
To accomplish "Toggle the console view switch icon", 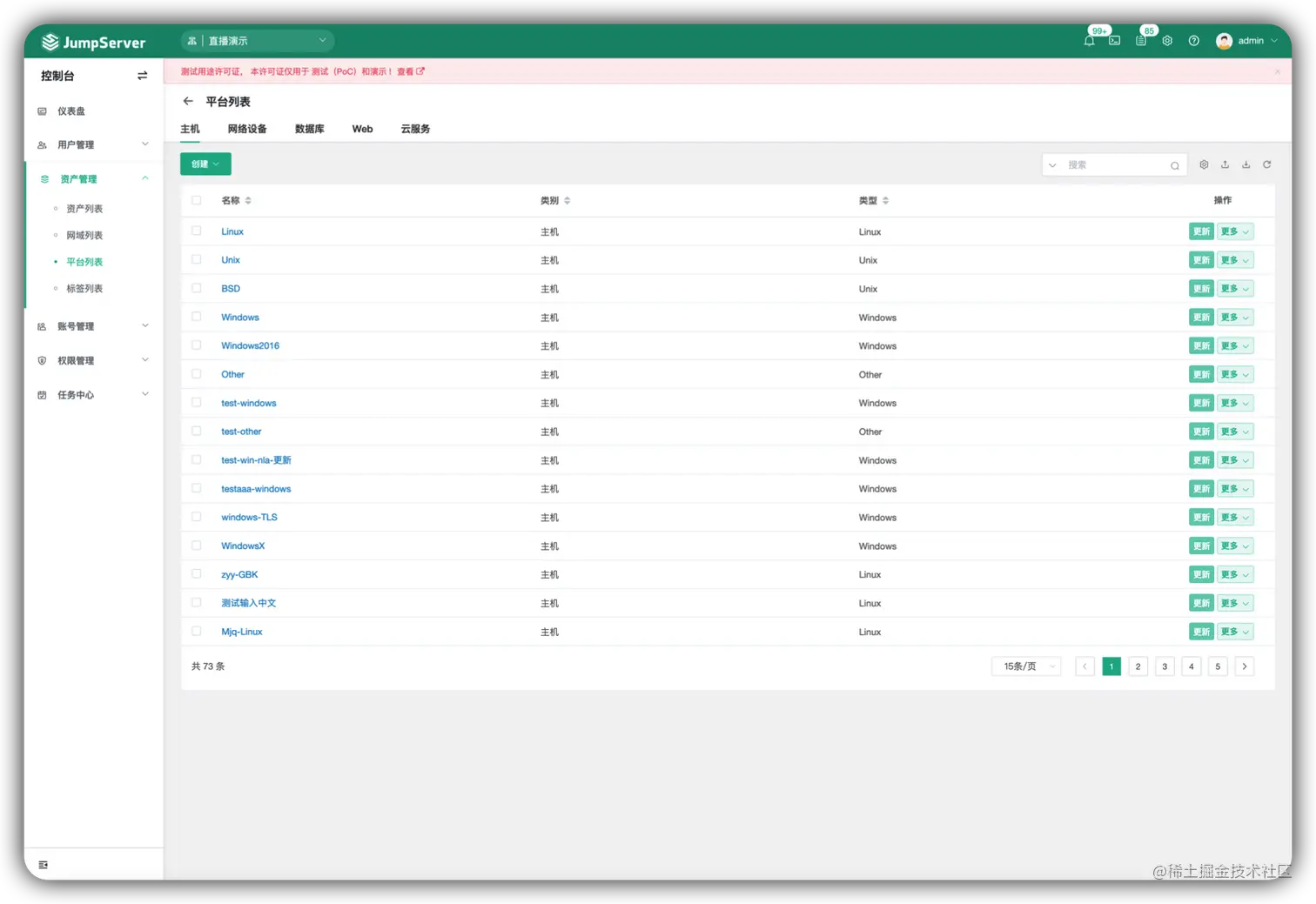I will click(x=142, y=76).
